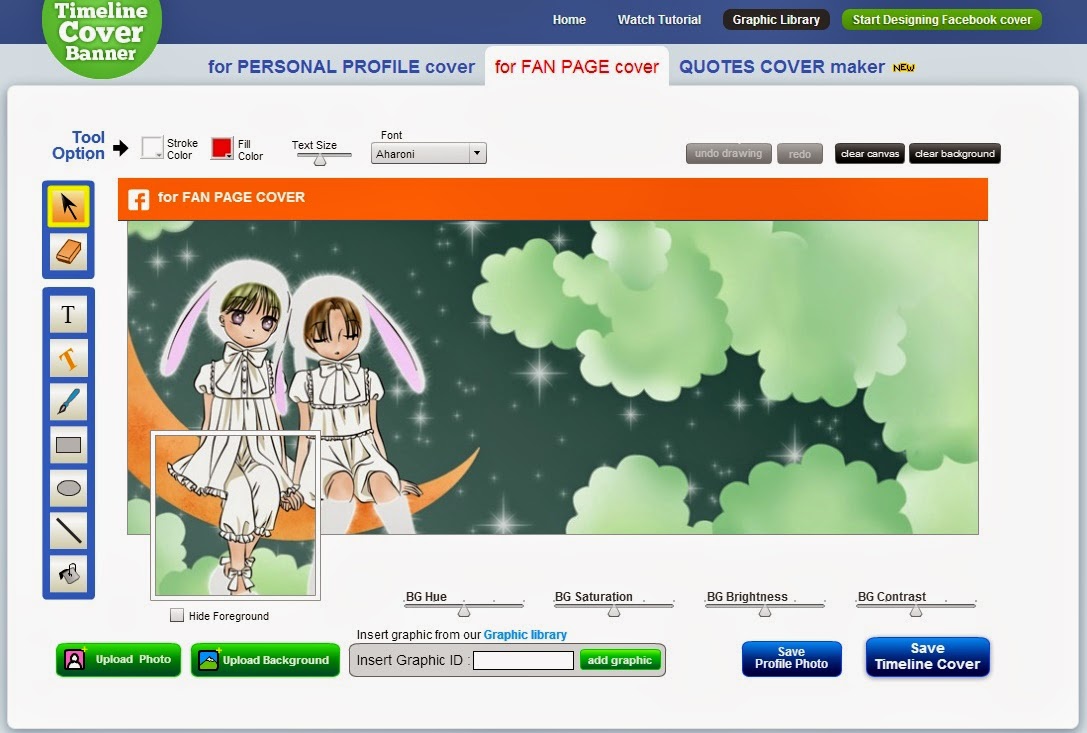The height and width of the screenshot is (733, 1087).
Task: Open the Home menu item
Action: click(x=569, y=19)
